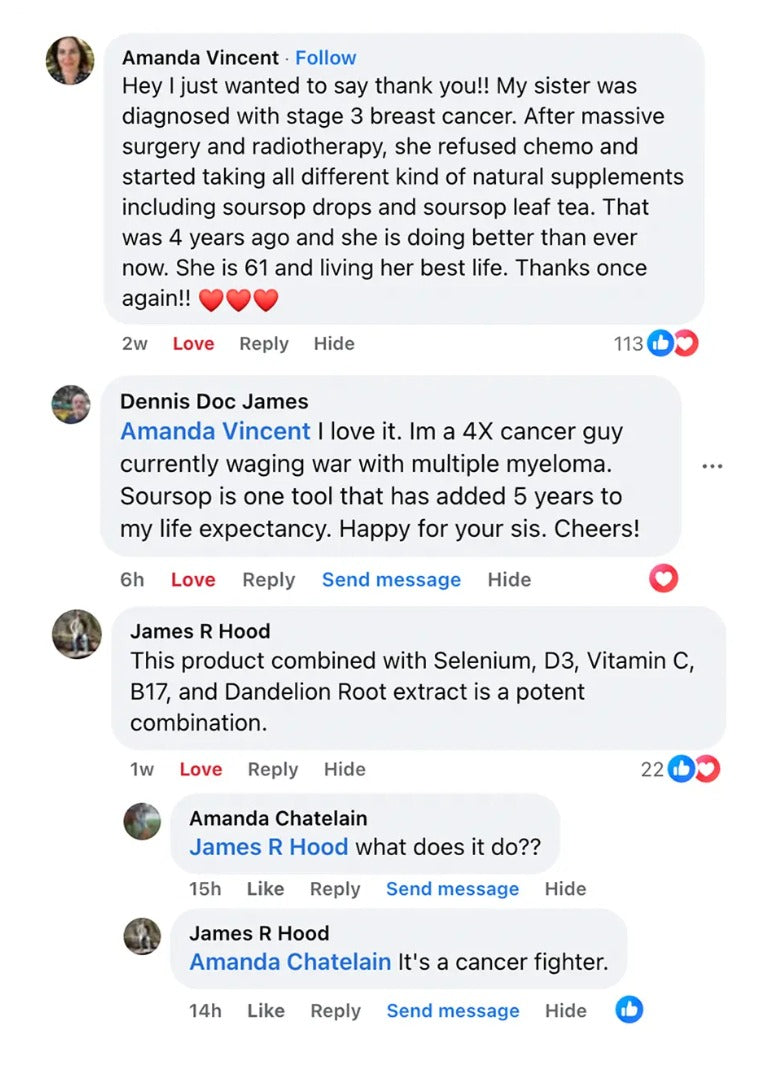Click the Amanda Chatelain mention in James's reply
The width and height of the screenshot is (764, 1070).
pos(290,962)
